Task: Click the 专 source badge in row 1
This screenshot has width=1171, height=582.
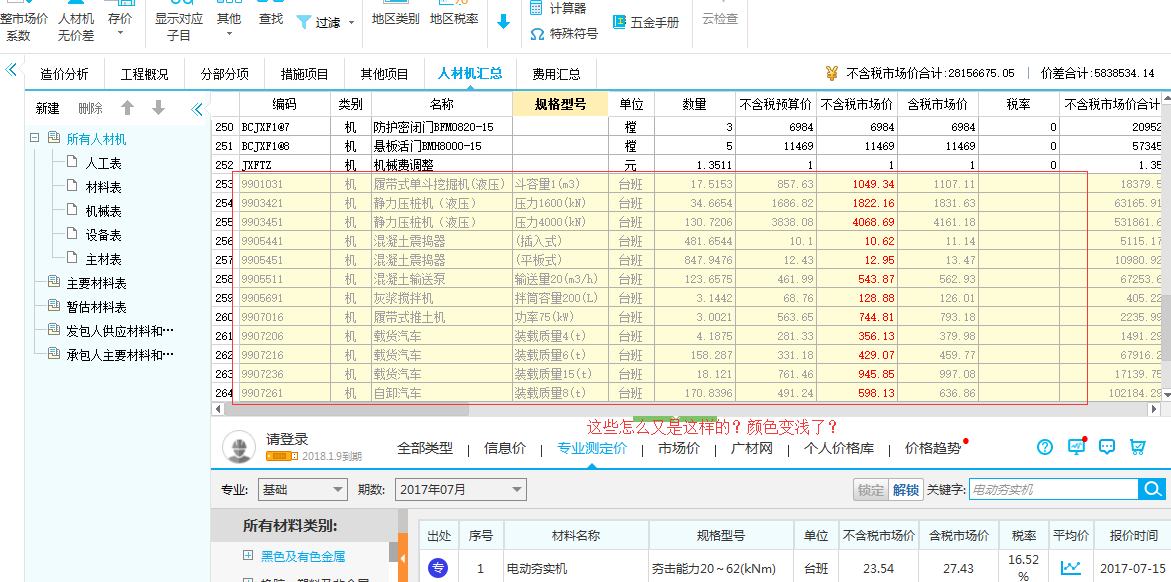Action: click(438, 569)
